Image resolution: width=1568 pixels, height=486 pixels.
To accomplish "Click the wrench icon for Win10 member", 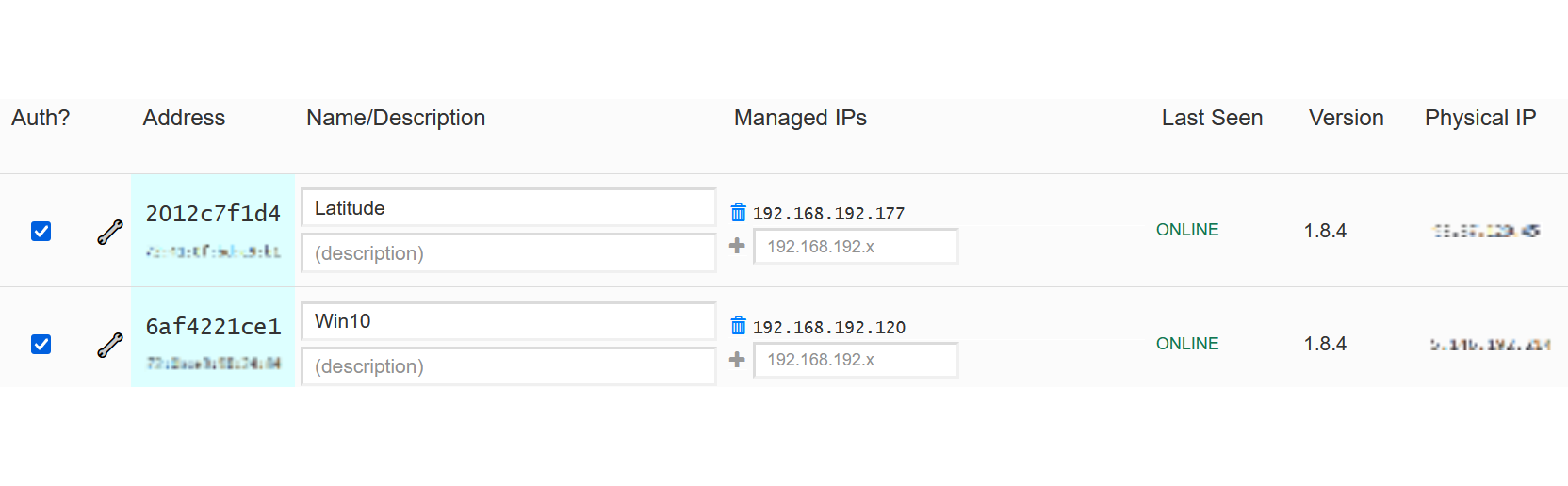I will point(110,345).
